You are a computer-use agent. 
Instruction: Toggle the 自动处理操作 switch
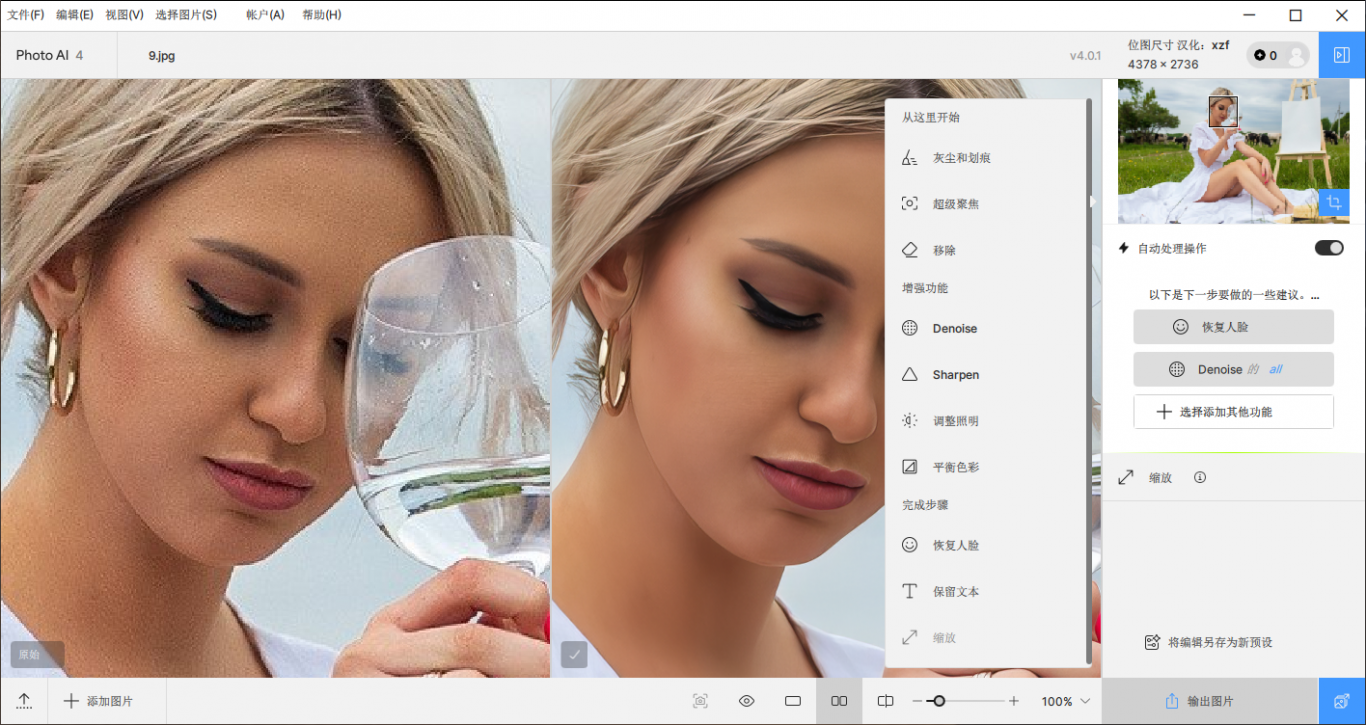(x=1328, y=248)
